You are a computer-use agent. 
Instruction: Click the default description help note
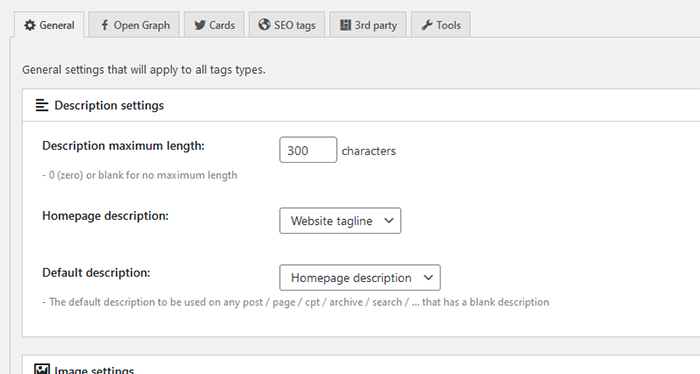pyautogui.click(x=296, y=302)
